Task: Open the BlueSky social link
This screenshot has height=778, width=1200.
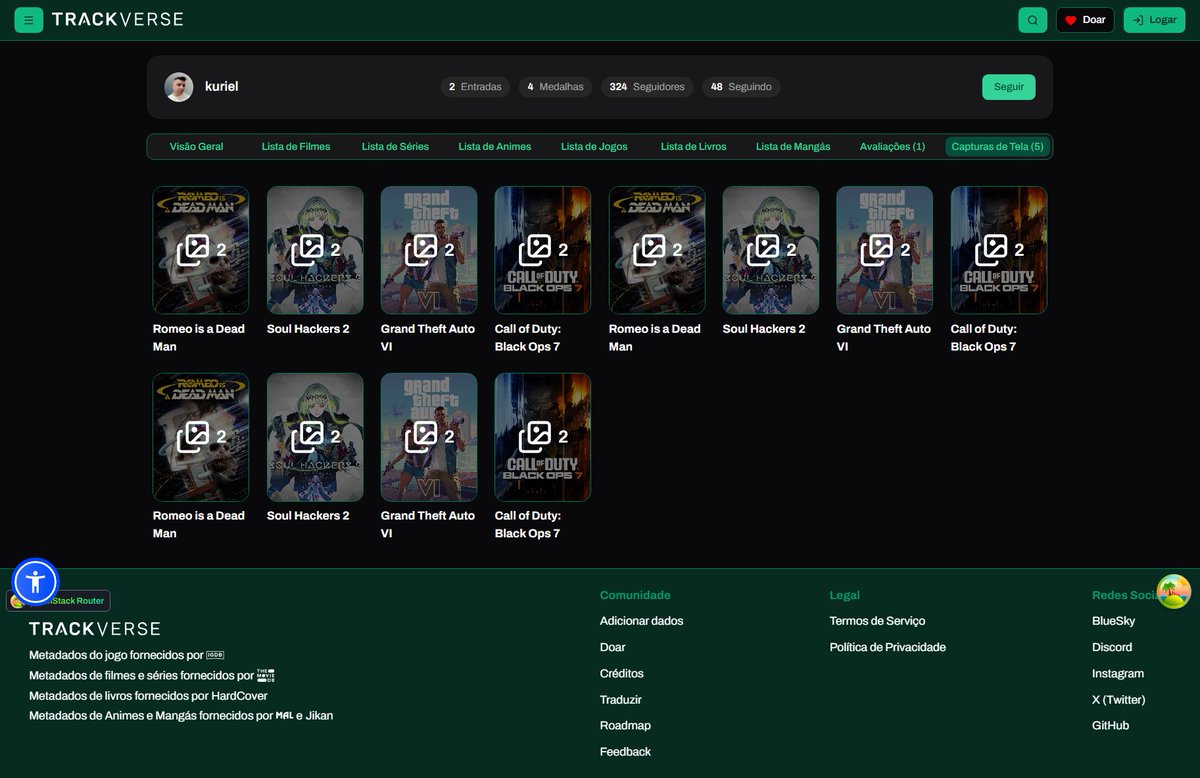Action: point(1113,621)
